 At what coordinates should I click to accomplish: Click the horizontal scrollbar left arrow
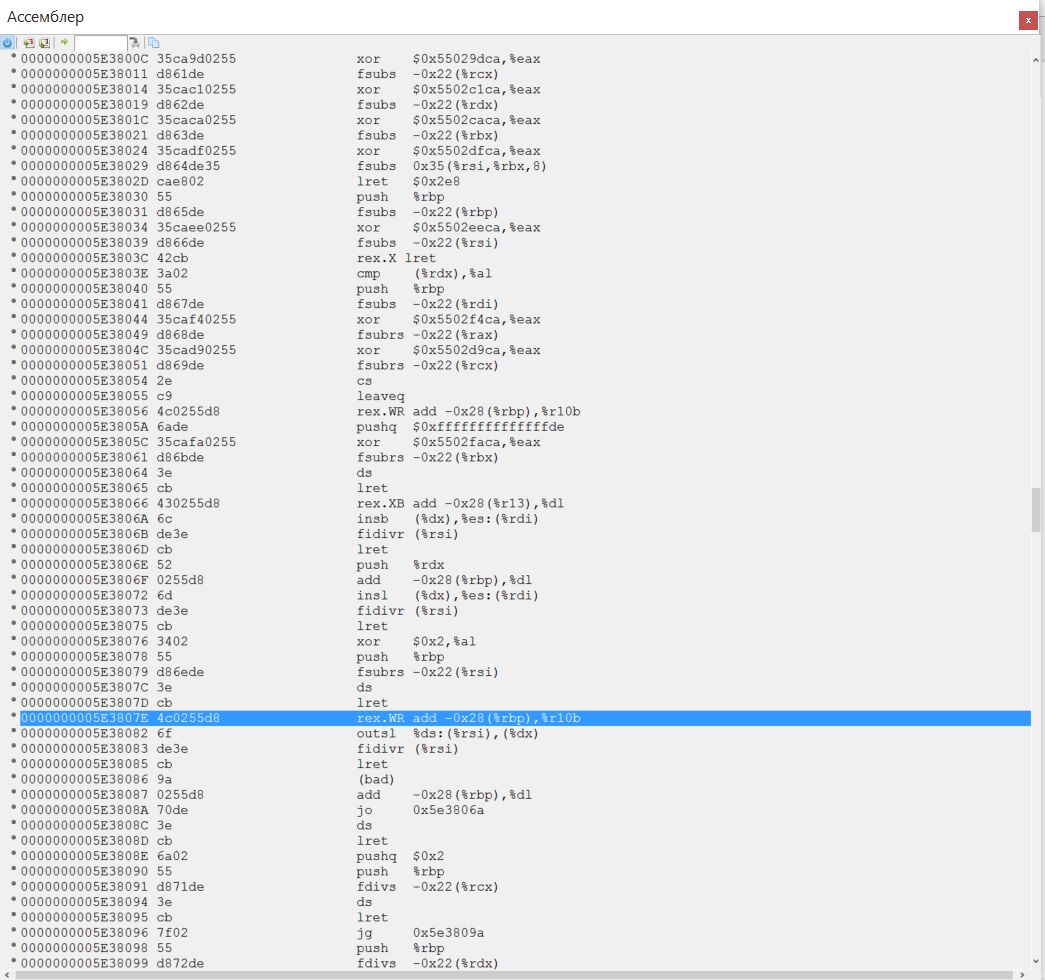(8, 974)
